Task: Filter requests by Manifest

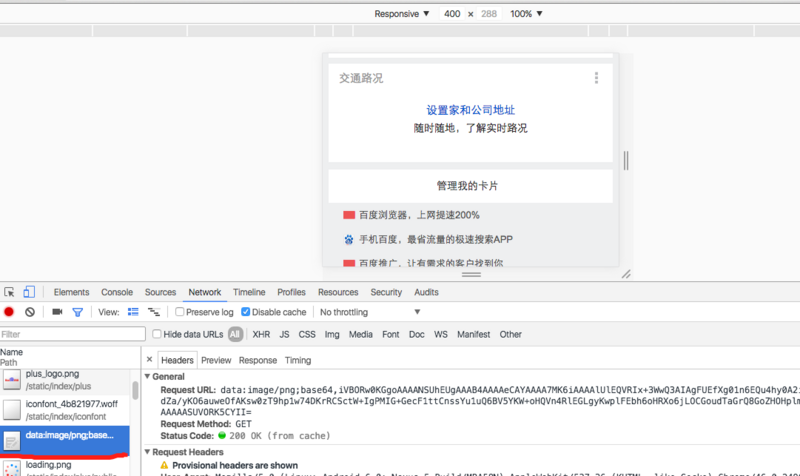Action: tap(473, 334)
